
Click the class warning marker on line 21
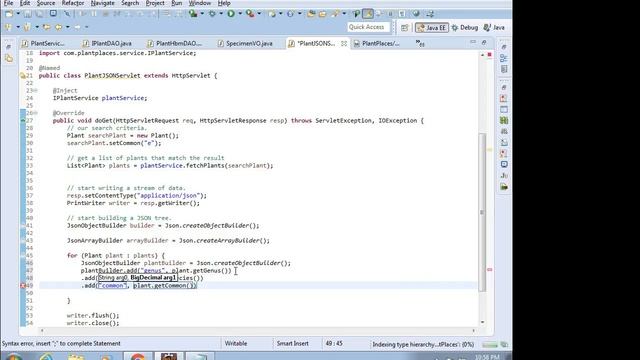click(x=23, y=76)
